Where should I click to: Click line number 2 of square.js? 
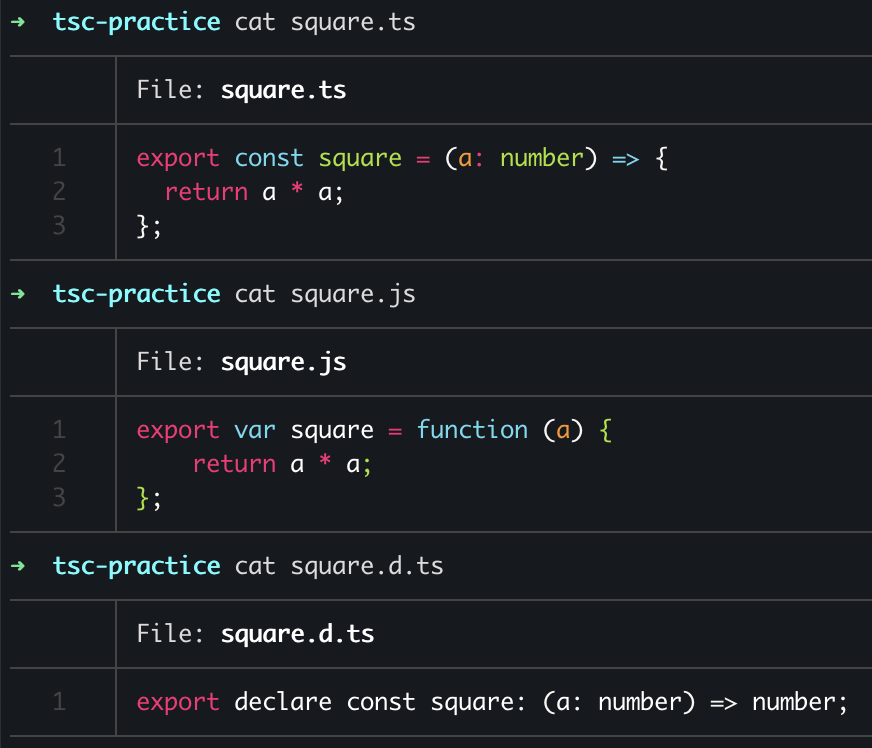coord(60,463)
